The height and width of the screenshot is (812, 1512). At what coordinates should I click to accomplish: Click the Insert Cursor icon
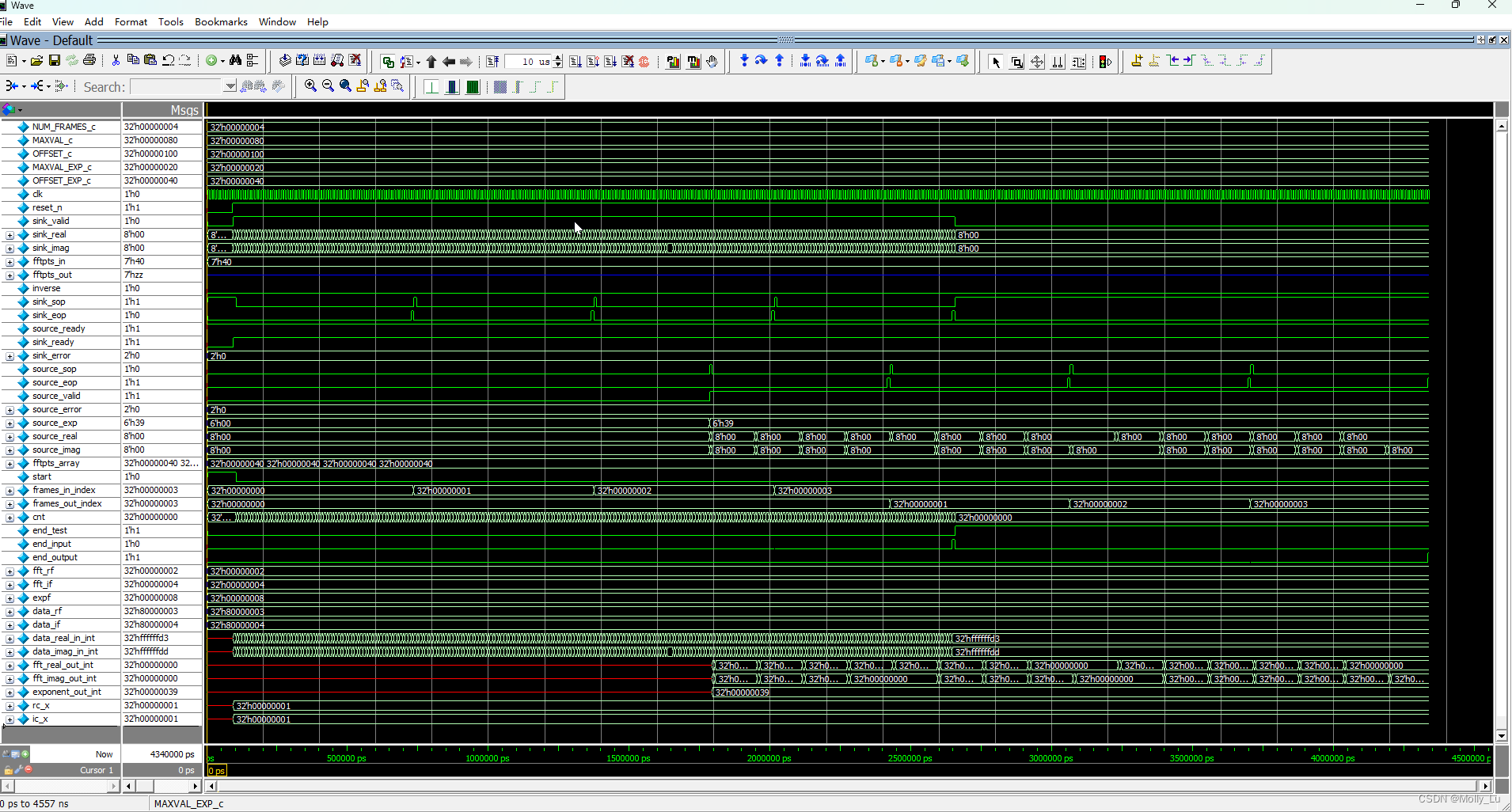tap(1137, 61)
